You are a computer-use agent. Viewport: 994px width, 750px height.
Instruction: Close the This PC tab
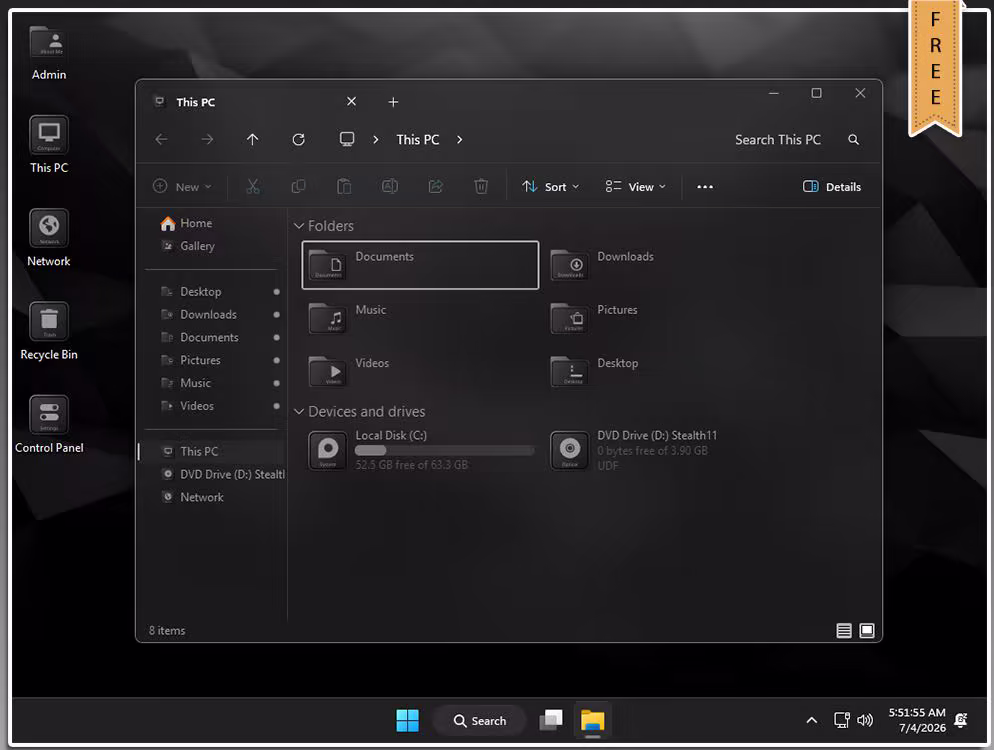(351, 101)
